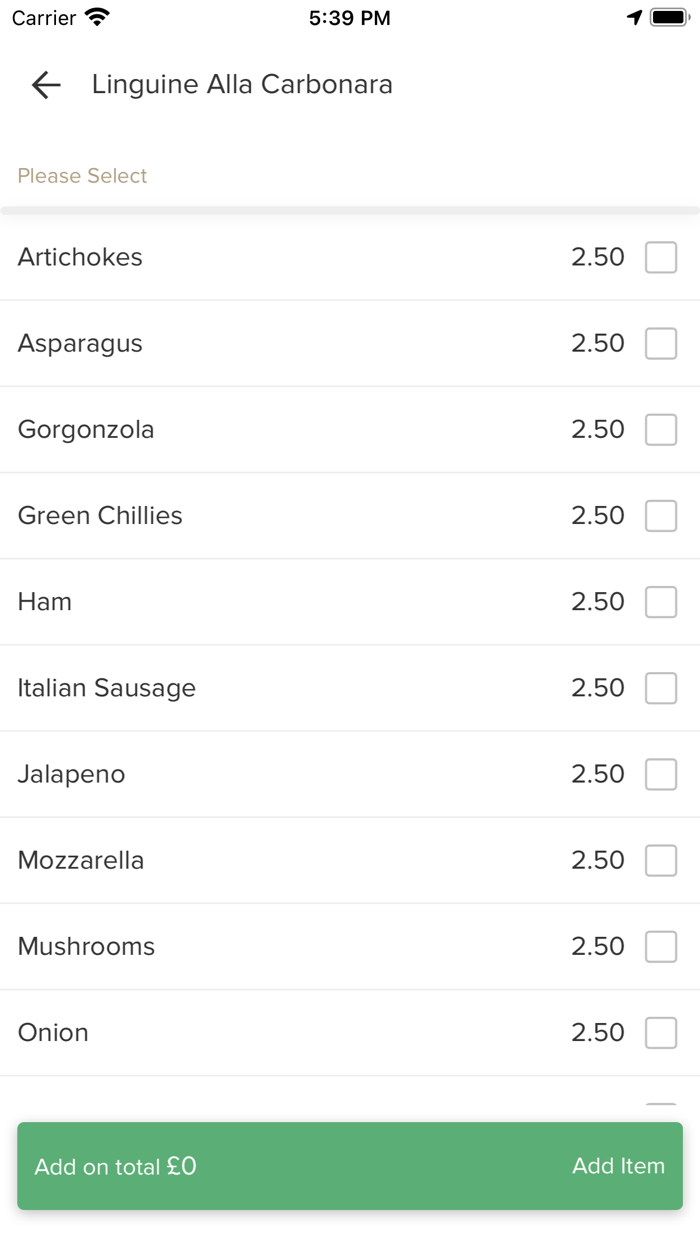Tap the Wi-Fi status icon
Image resolution: width=700 pixels, height=1244 pixels.
[97, 17]
